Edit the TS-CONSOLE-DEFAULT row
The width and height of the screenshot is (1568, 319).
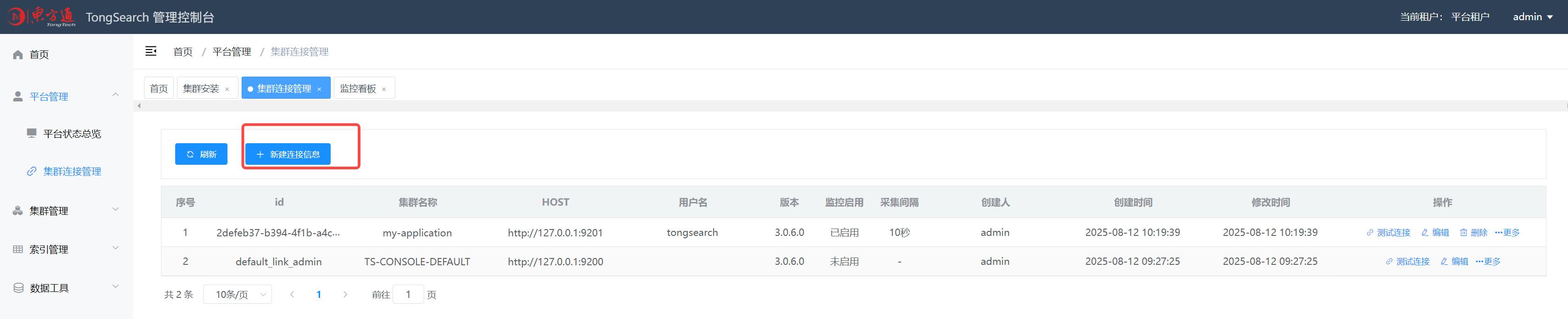pos(1454,262)
